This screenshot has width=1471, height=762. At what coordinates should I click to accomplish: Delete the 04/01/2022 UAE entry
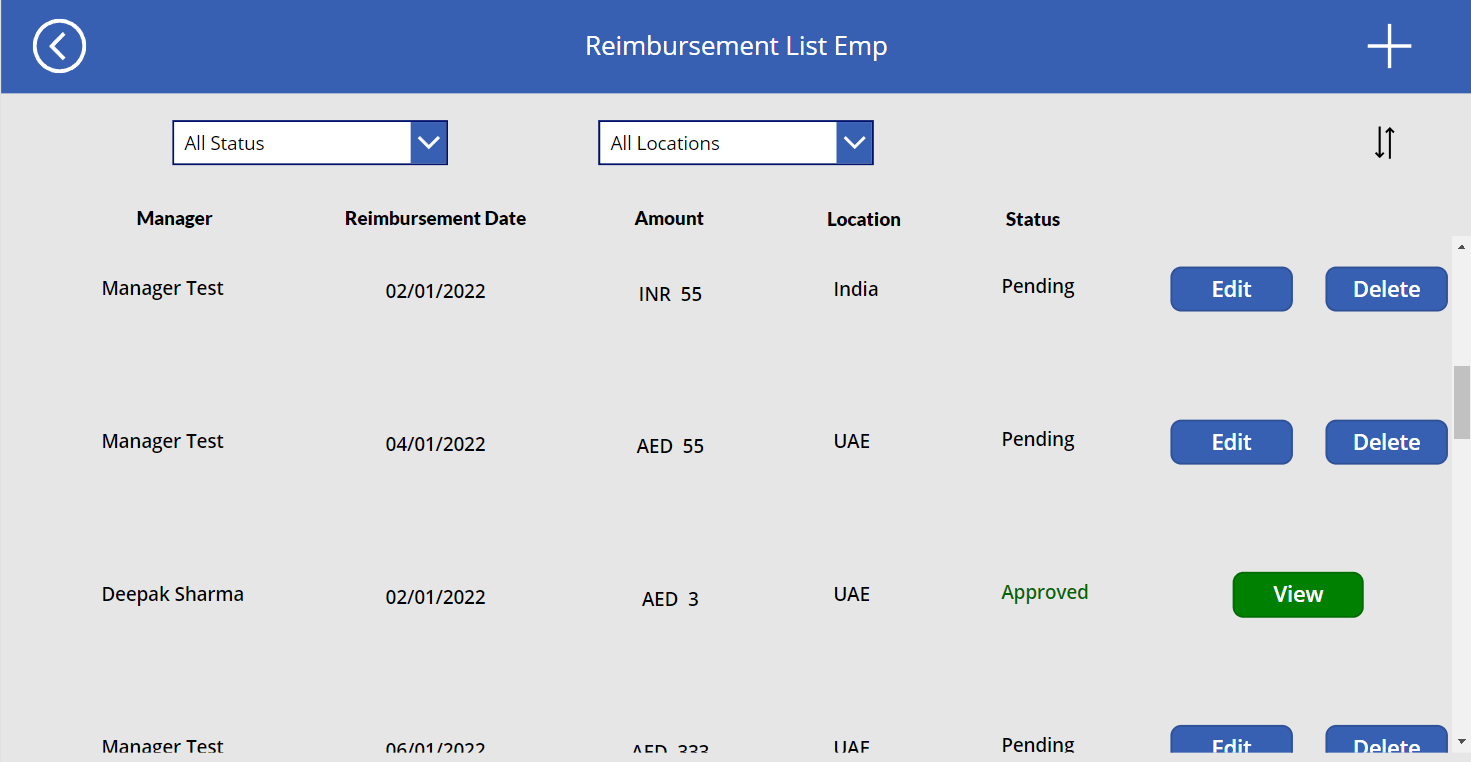pos(1386,442)
